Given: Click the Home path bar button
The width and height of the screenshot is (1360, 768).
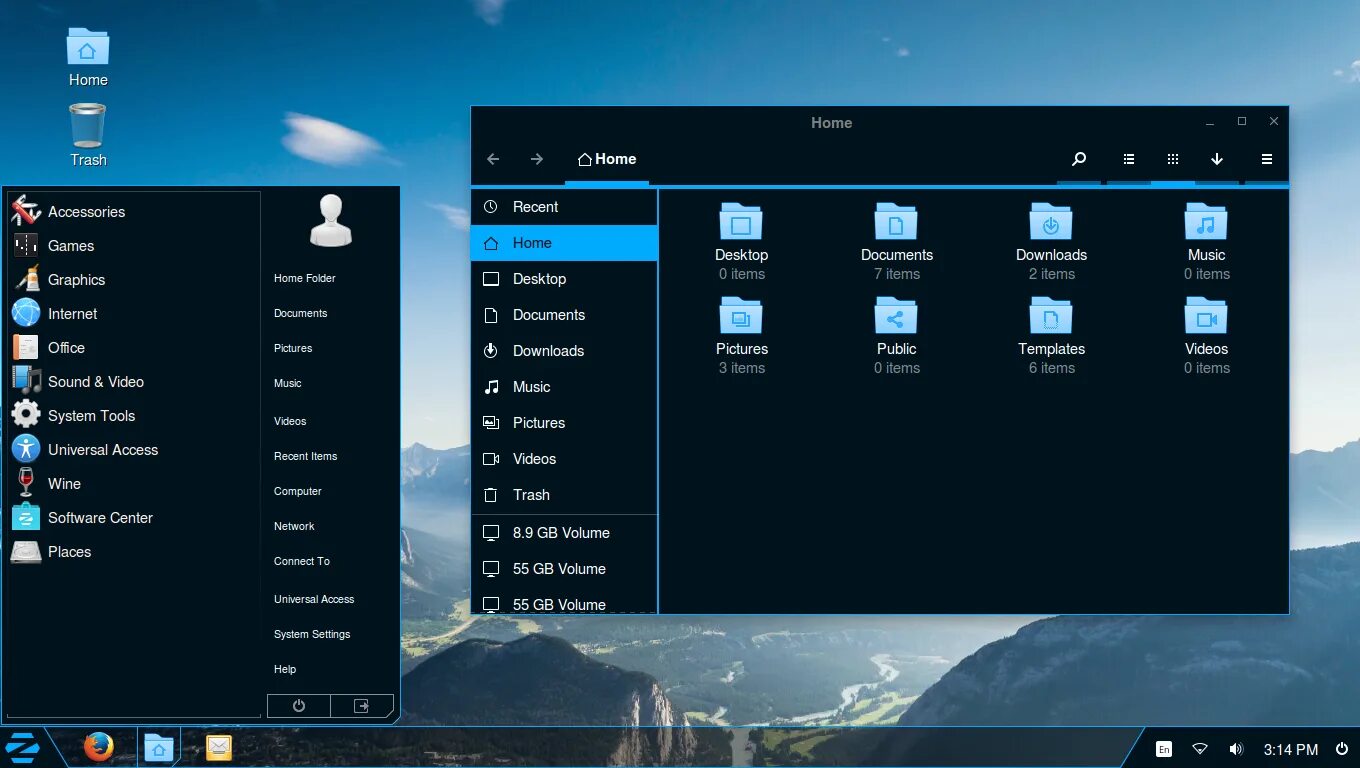Looking at the screenshot, I should (x=607, y=159).
